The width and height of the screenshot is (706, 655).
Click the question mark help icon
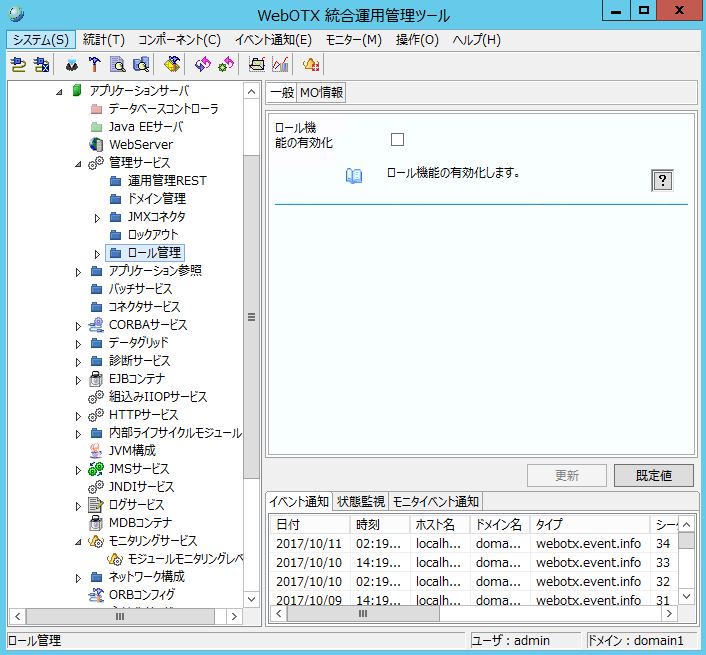[661, 180]
